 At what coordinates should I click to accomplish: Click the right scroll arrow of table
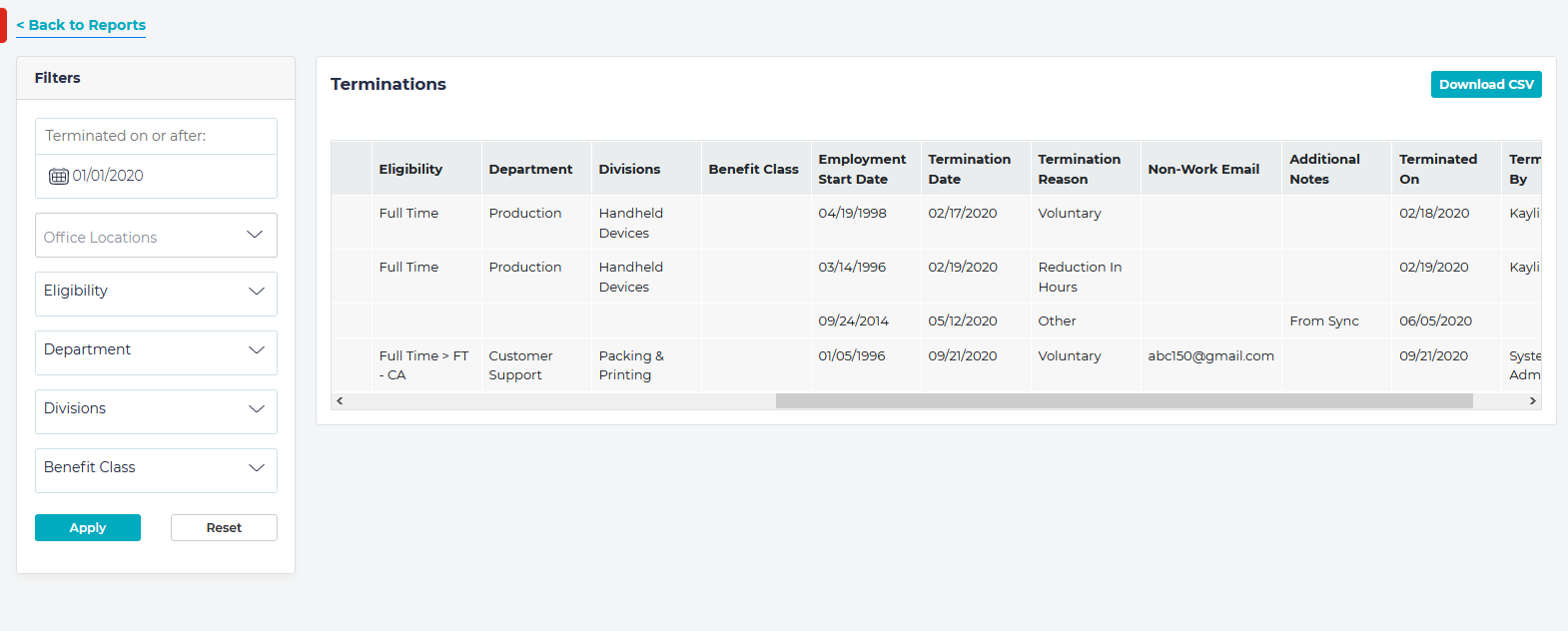1532,400
